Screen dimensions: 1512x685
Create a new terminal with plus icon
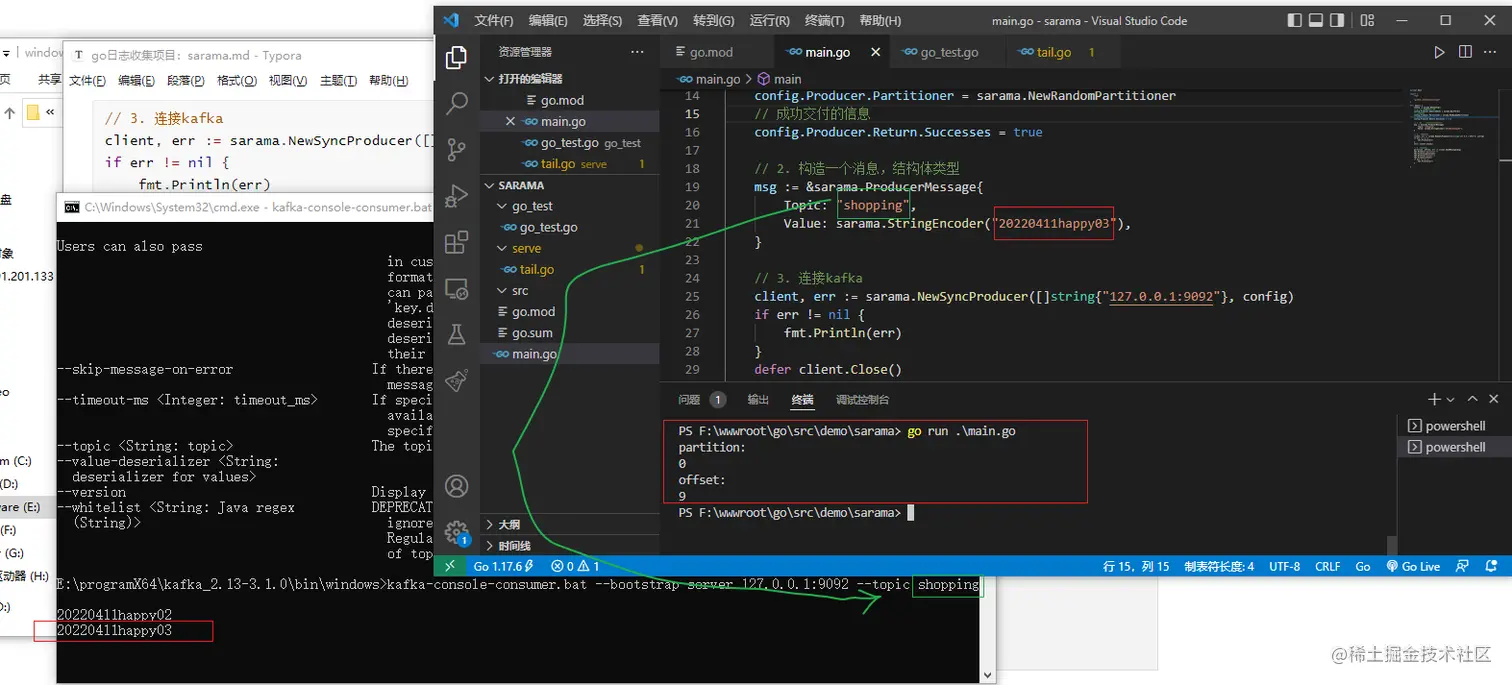click(x=1434, y=399)
